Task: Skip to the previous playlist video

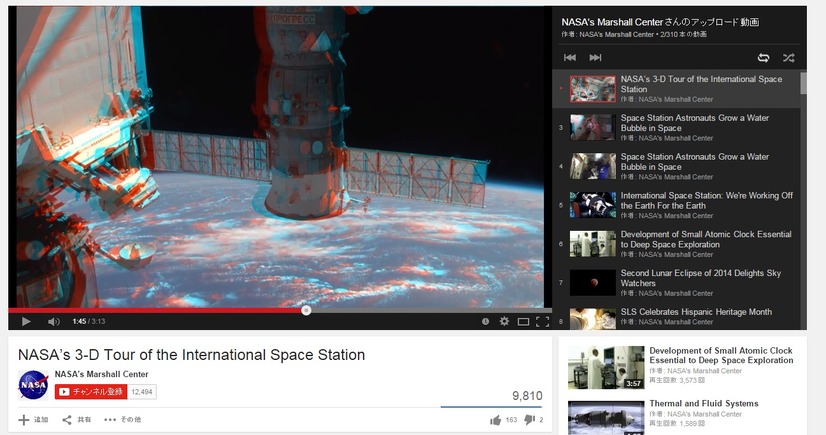Action: 570,57
